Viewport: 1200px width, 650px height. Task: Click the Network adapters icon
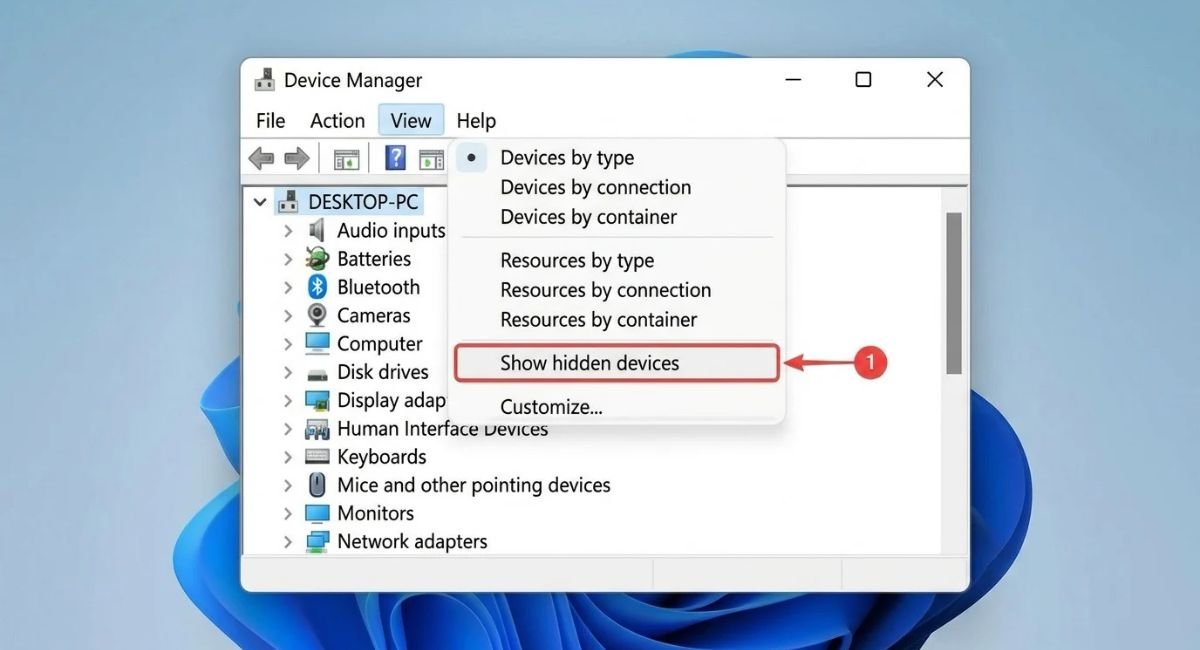(317, 541)
